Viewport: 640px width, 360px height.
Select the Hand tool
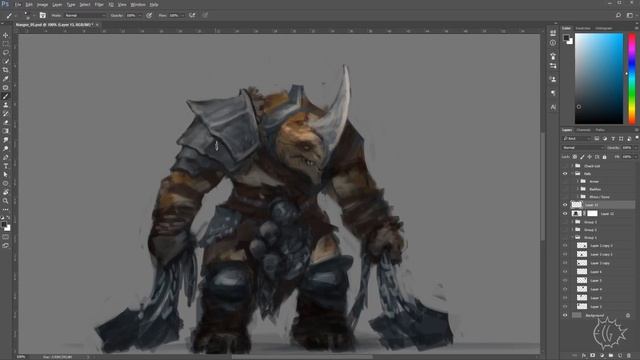[5, 192]
